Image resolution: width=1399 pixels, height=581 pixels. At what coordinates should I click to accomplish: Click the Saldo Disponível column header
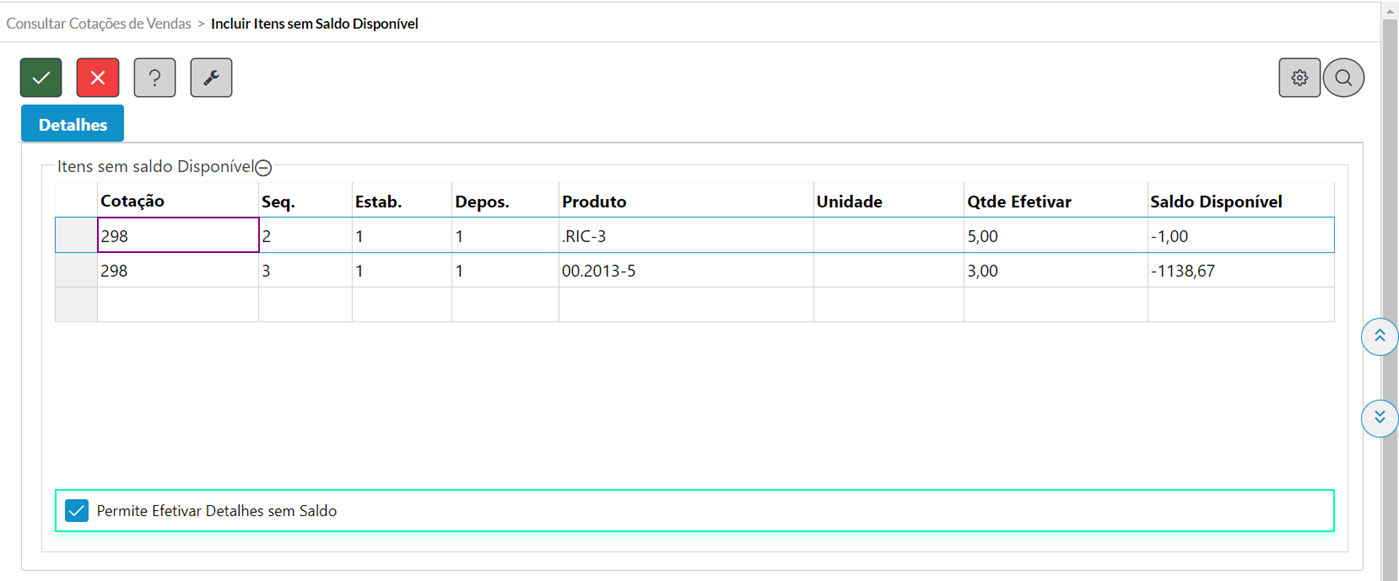1241,201
